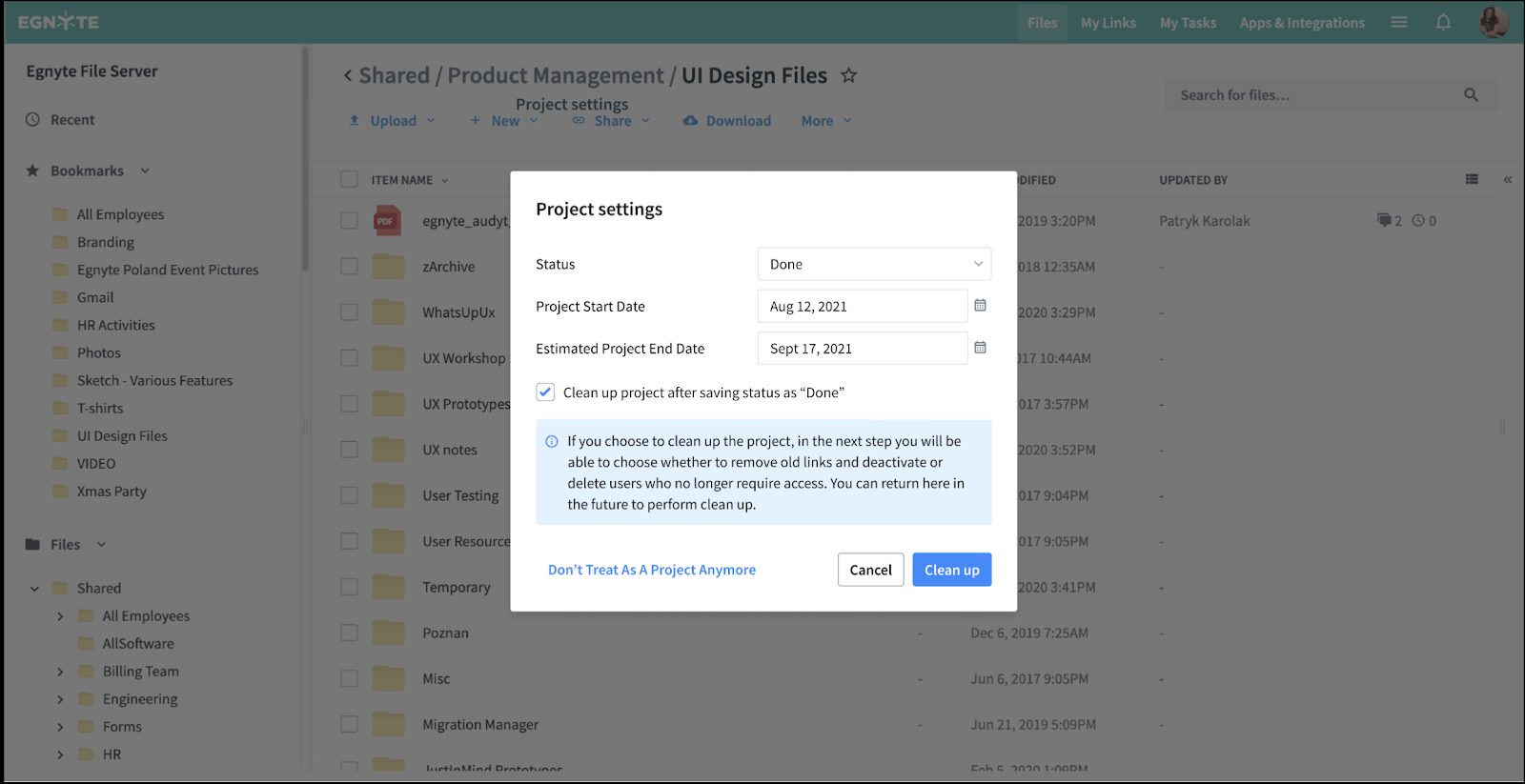Expand the Billing Team folder tree
Viewport: 1525px width, 784px height.
pos(60,672)
